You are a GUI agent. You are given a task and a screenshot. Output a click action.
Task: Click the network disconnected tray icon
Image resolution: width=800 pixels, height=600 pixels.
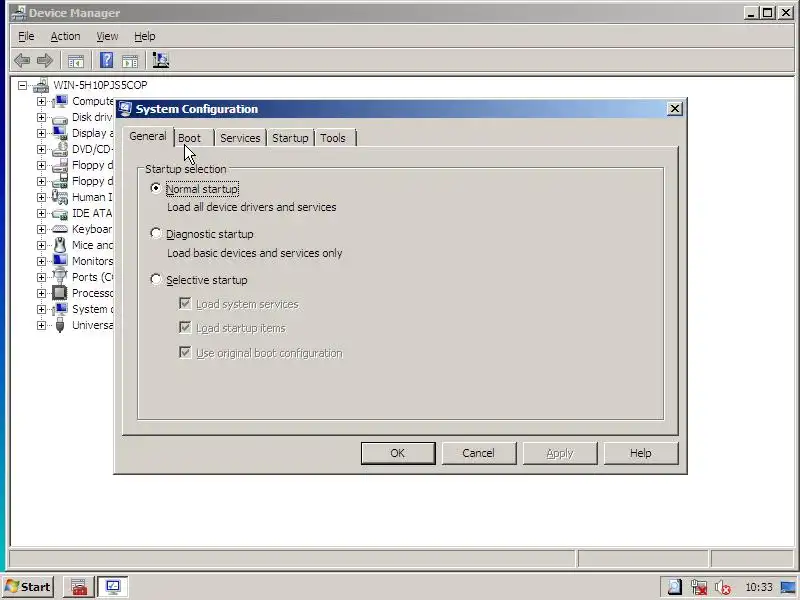699,587
